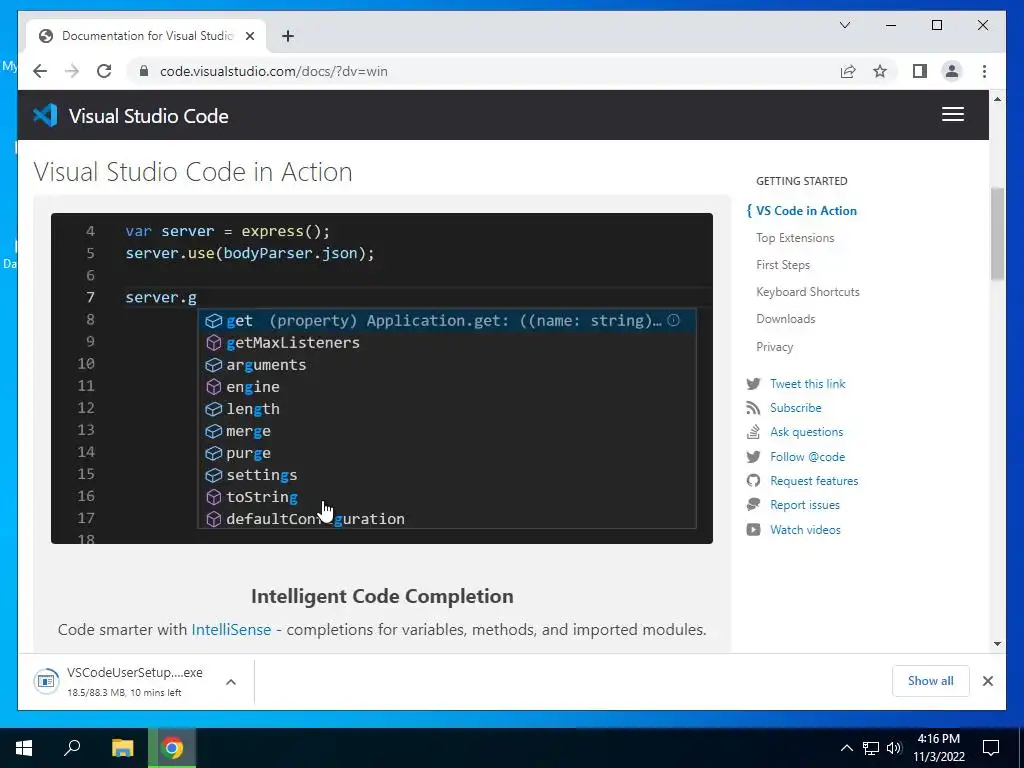Viewport: 1024px width, 768px height.
Task: Click the Subscribe link
Action: 795,408
